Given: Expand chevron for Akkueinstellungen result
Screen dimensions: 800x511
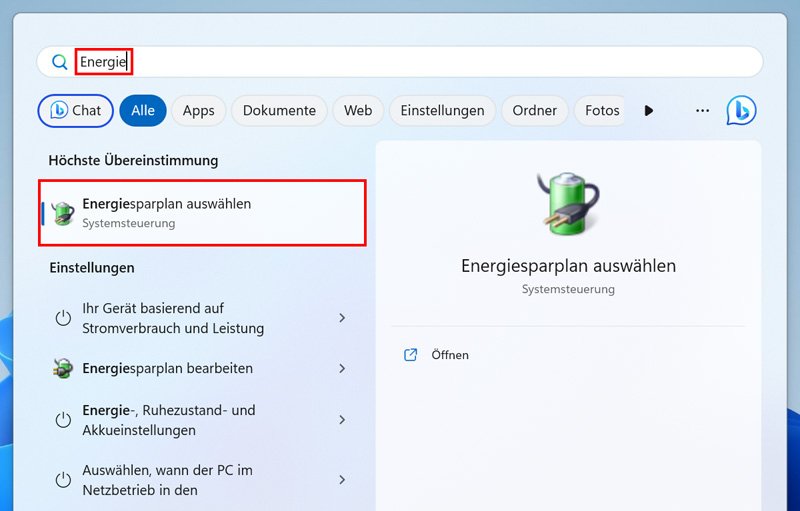Looking at the screenshot, I should click(x=342, y=420).
